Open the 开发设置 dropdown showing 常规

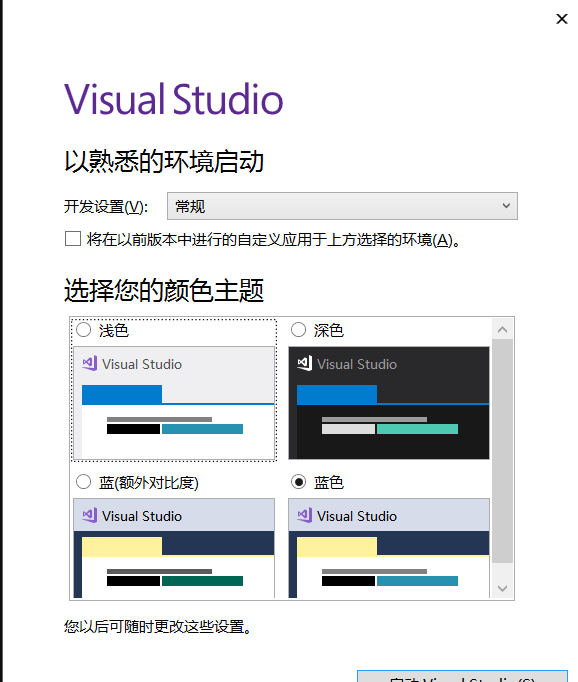point(342,206)
